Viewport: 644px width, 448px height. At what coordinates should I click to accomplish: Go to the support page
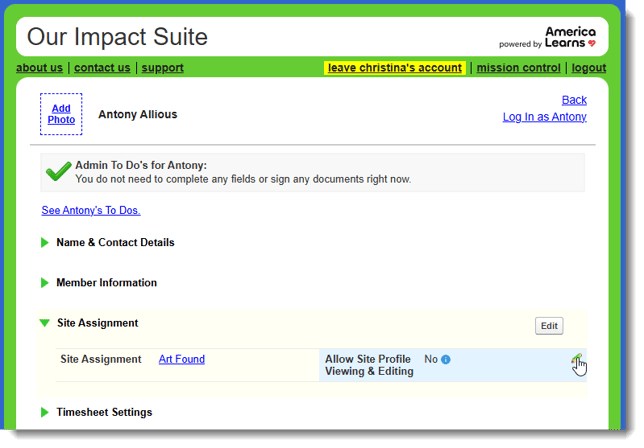pos(162,68)
